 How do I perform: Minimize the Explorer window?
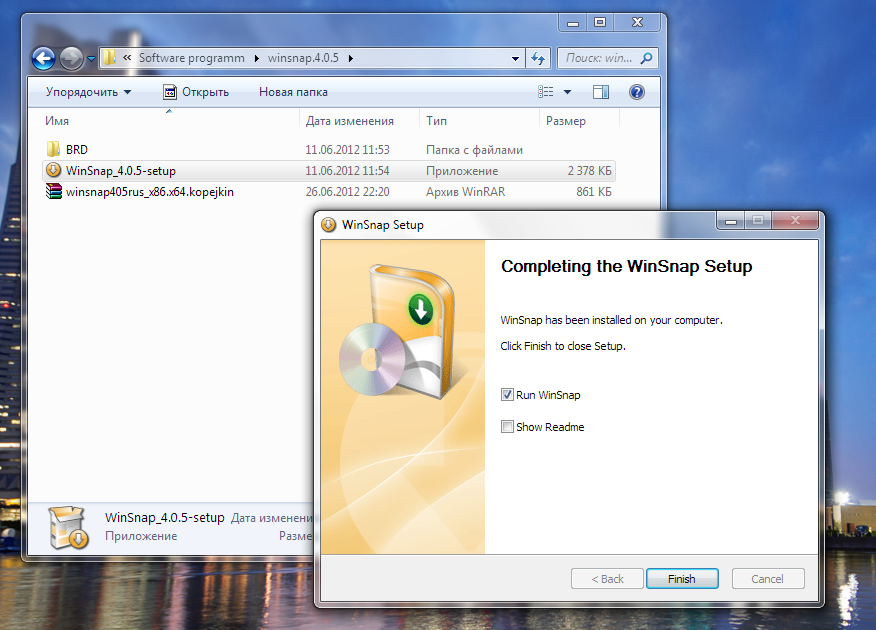pos(573,23)
